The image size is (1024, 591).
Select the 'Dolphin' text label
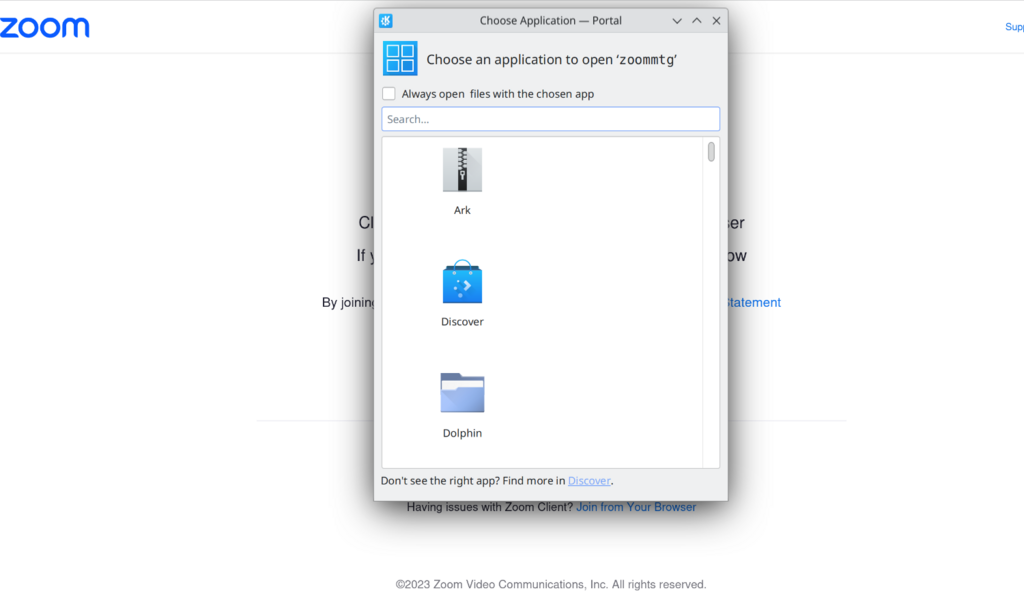(x=462, y=433)
